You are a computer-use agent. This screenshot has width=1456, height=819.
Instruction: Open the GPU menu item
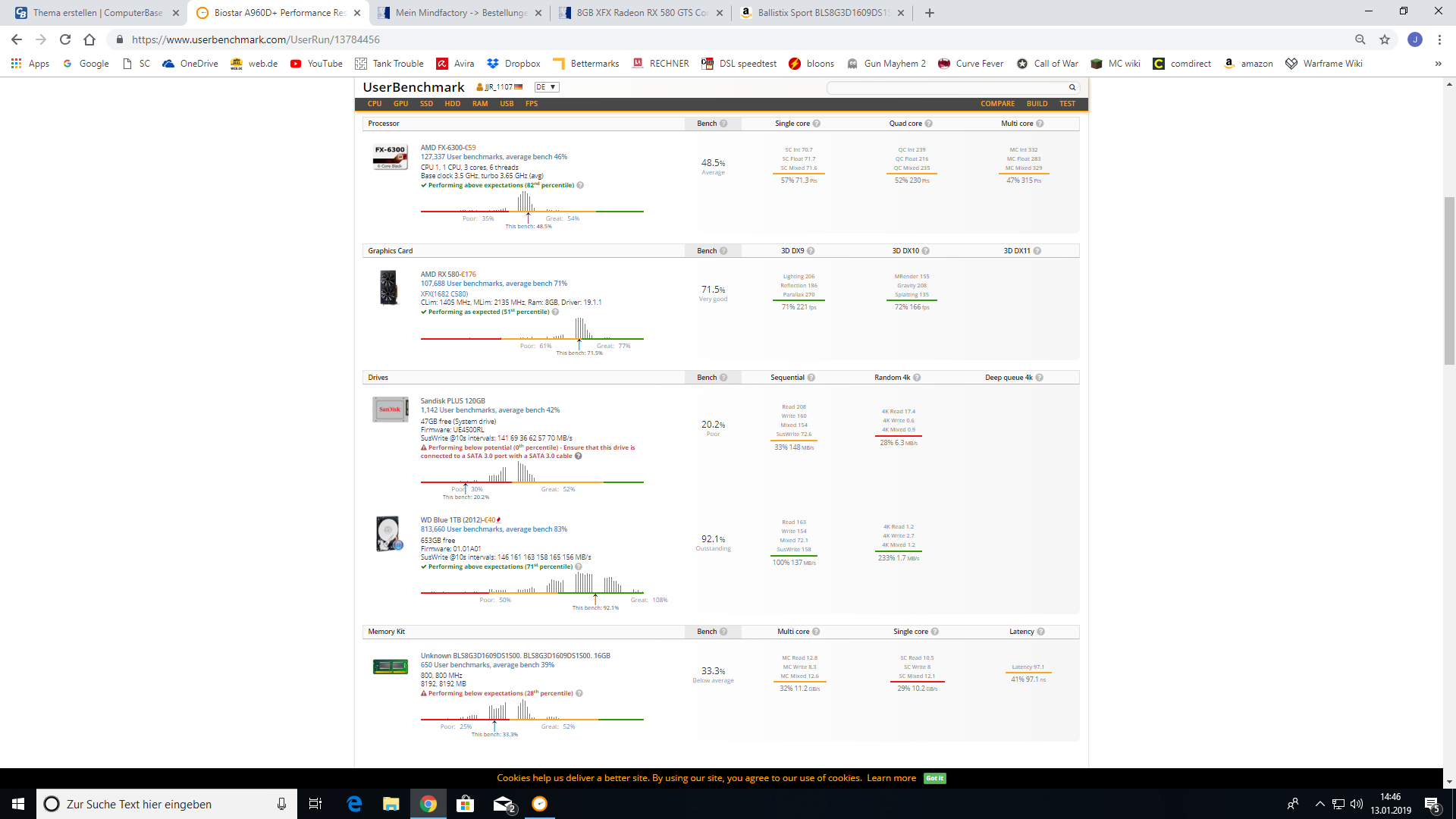tap(400, 104)
